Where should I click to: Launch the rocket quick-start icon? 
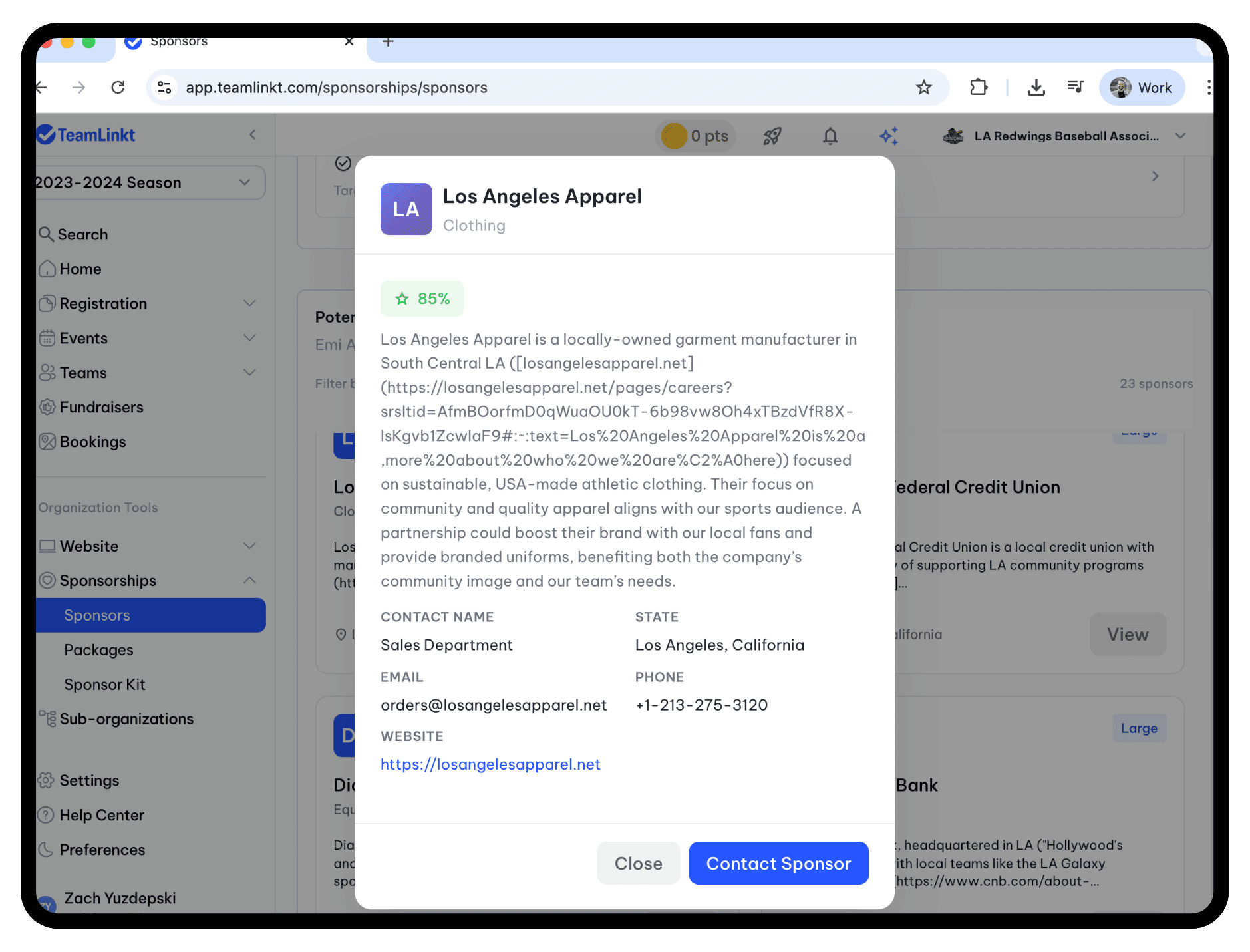pyautogui.click(x=772, y=136)
